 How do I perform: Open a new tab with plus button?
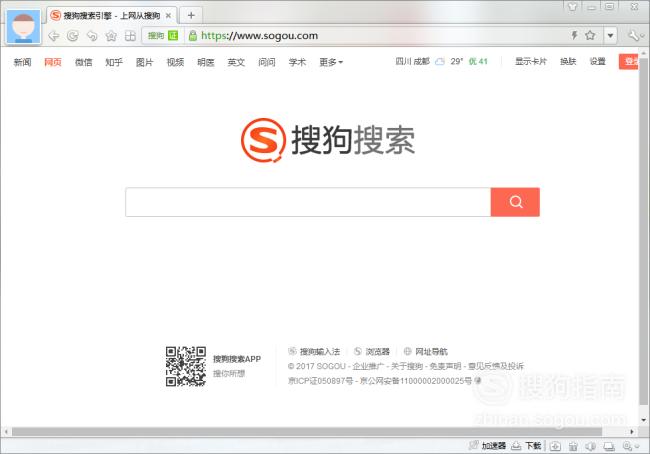tap(191, 15)
